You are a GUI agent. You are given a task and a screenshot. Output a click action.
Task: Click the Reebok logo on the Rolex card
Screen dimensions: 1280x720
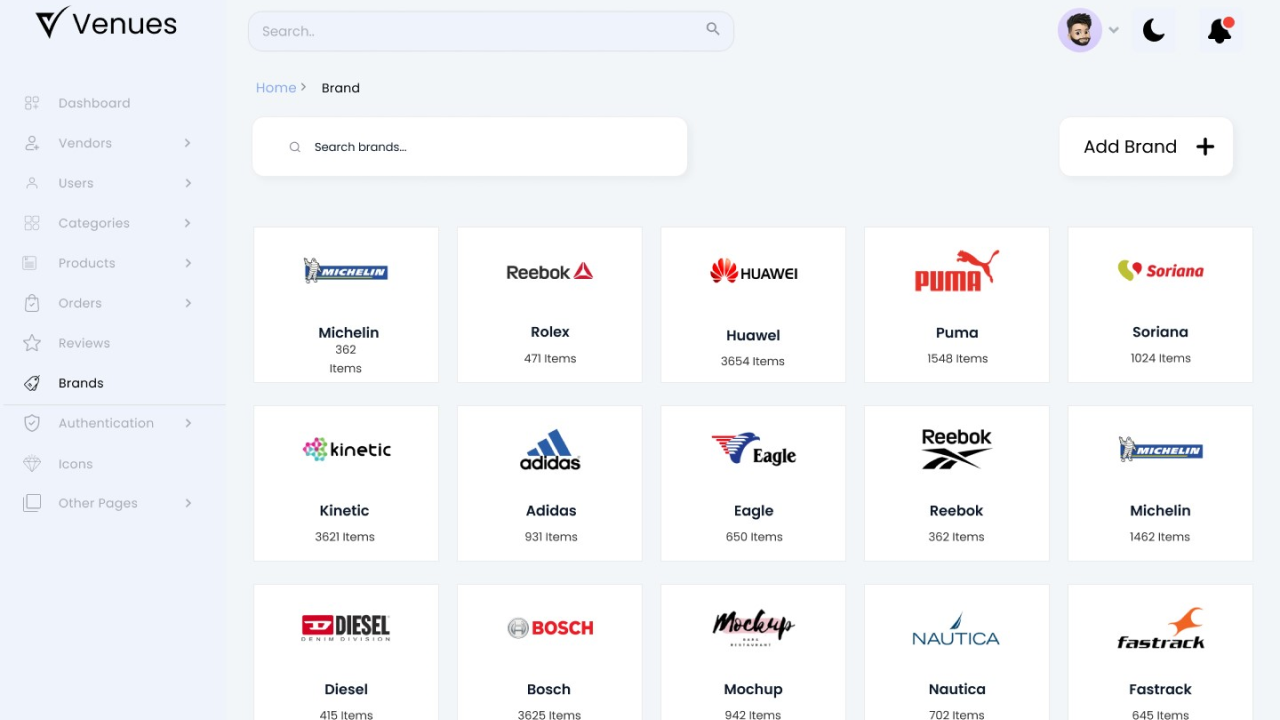click(x=550, y=271)
